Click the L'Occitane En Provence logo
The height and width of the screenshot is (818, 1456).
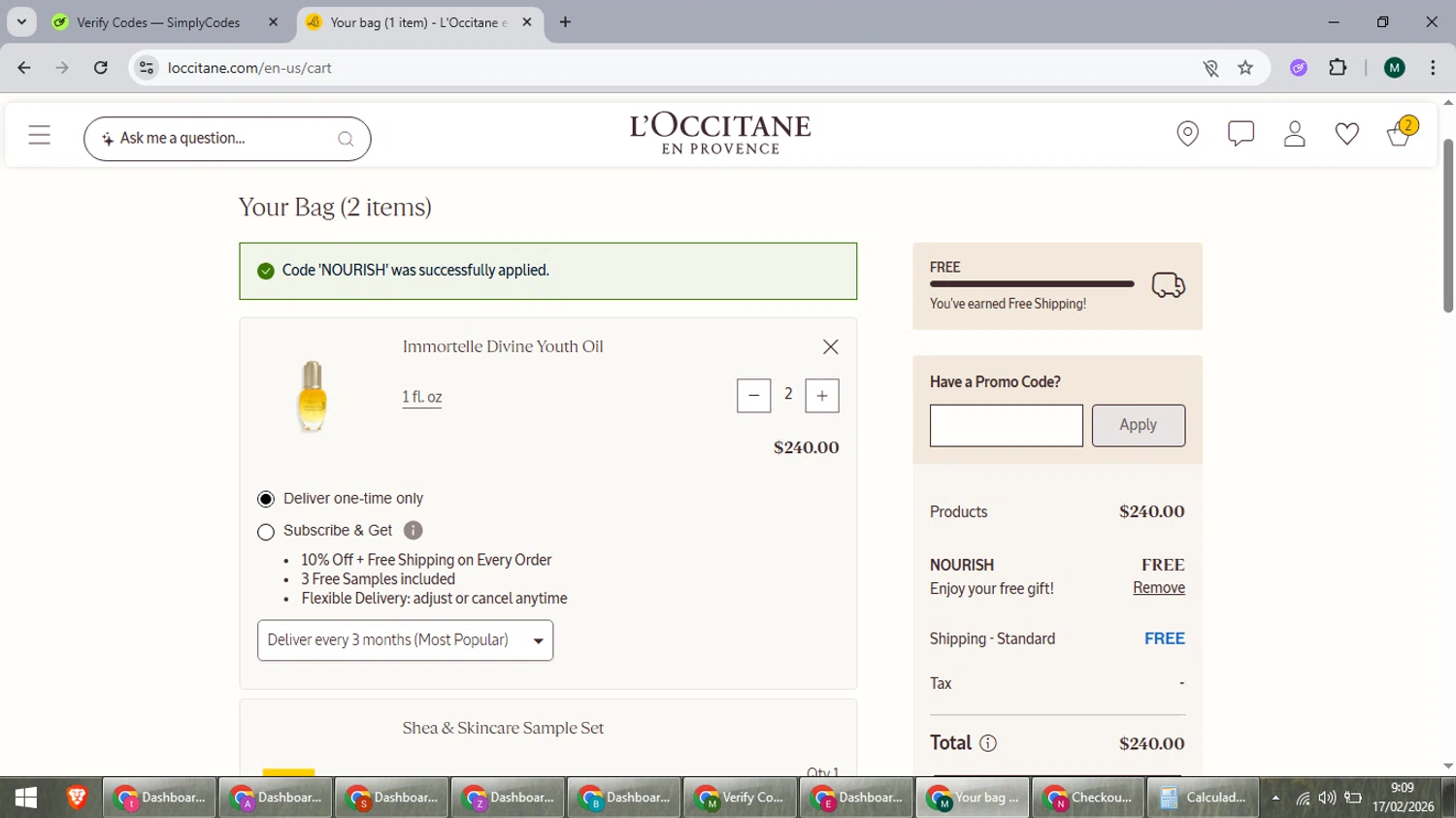click(720, 134)
